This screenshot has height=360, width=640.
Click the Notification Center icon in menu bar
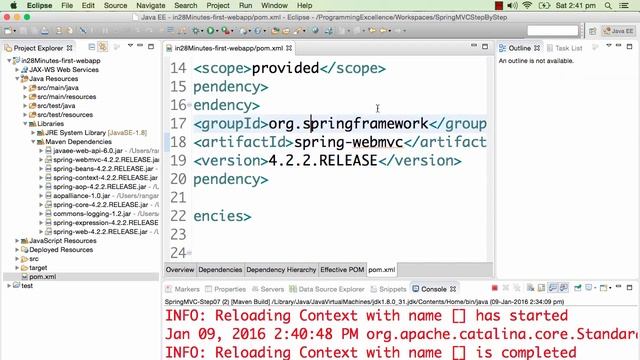pyautogui.click(x=624, y=6)
